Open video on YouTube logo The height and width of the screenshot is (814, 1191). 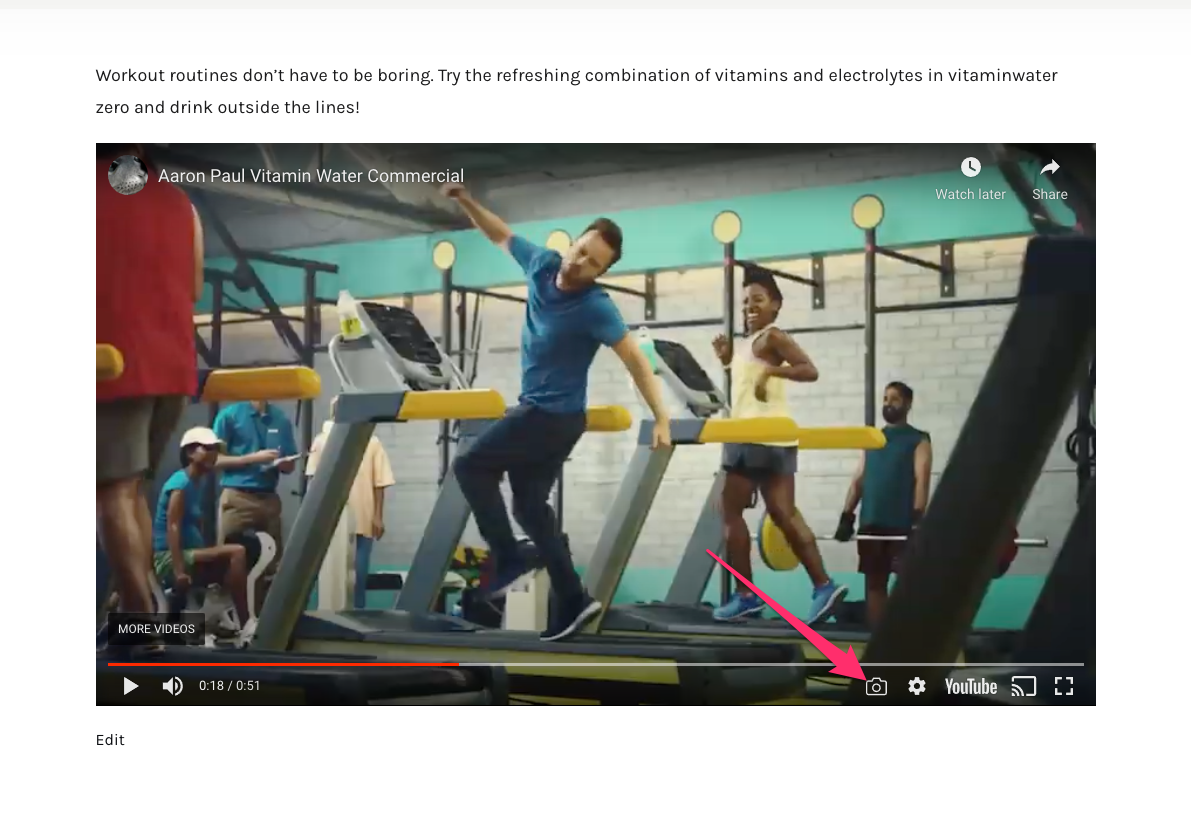pyautogui.click(x=971, y=686)
